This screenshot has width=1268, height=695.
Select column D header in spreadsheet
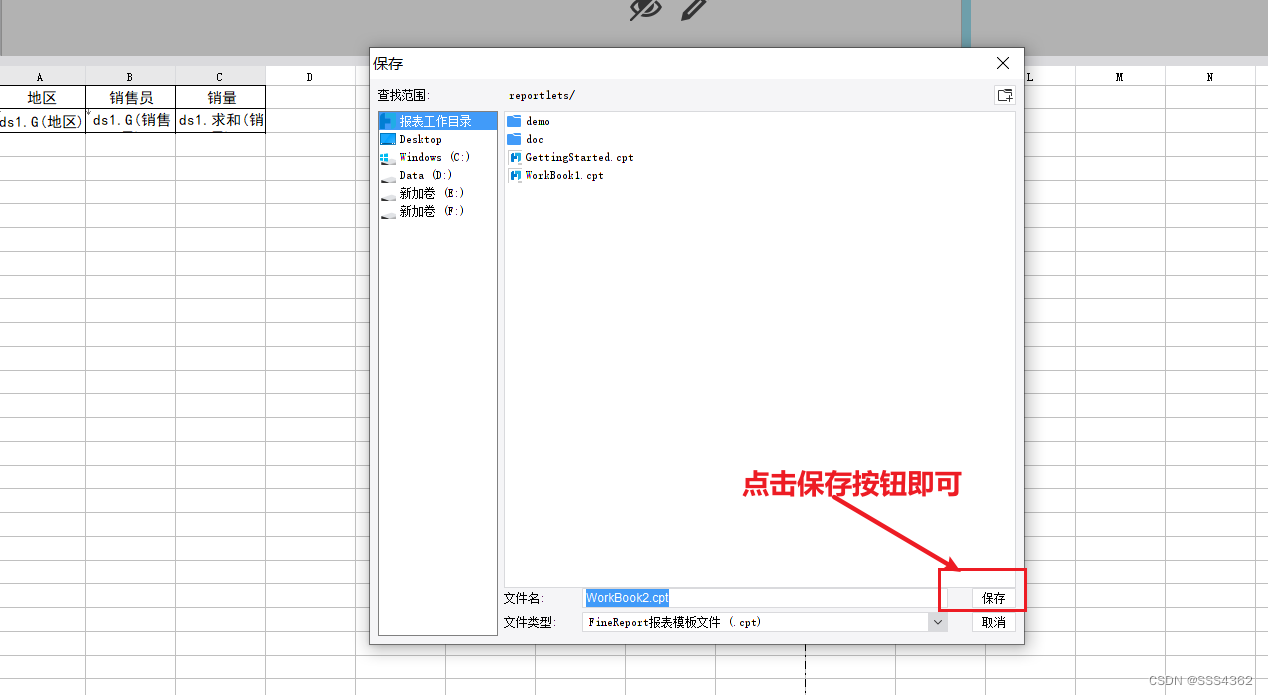pyautogui.click(x=310, y=76)
